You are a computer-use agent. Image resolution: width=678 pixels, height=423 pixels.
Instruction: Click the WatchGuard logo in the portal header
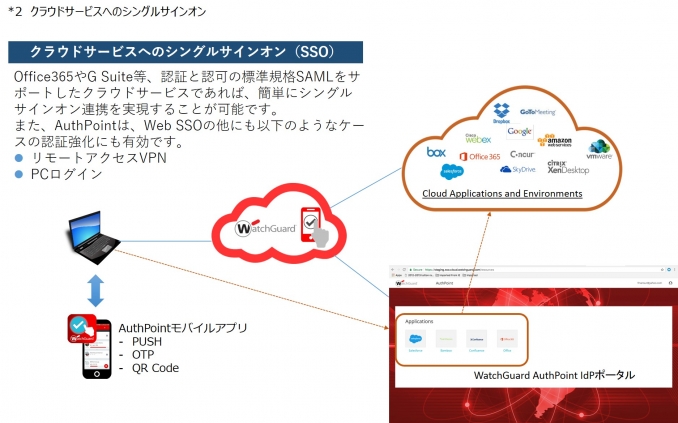coord(406,283)
